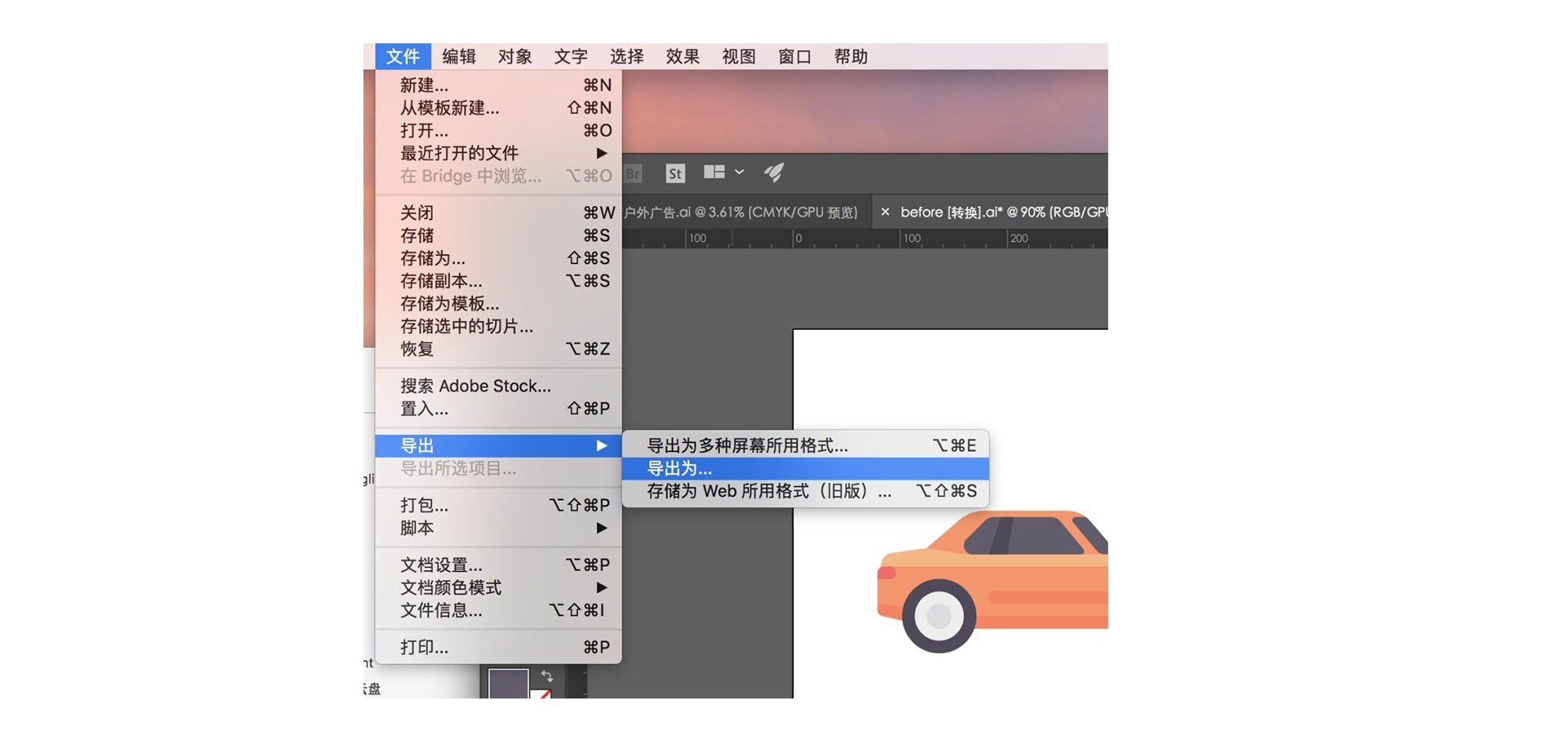Screen dimensions: 1568x741
Task: Open Adobe Stock panel via the St icon
Action: click(675, 173)
